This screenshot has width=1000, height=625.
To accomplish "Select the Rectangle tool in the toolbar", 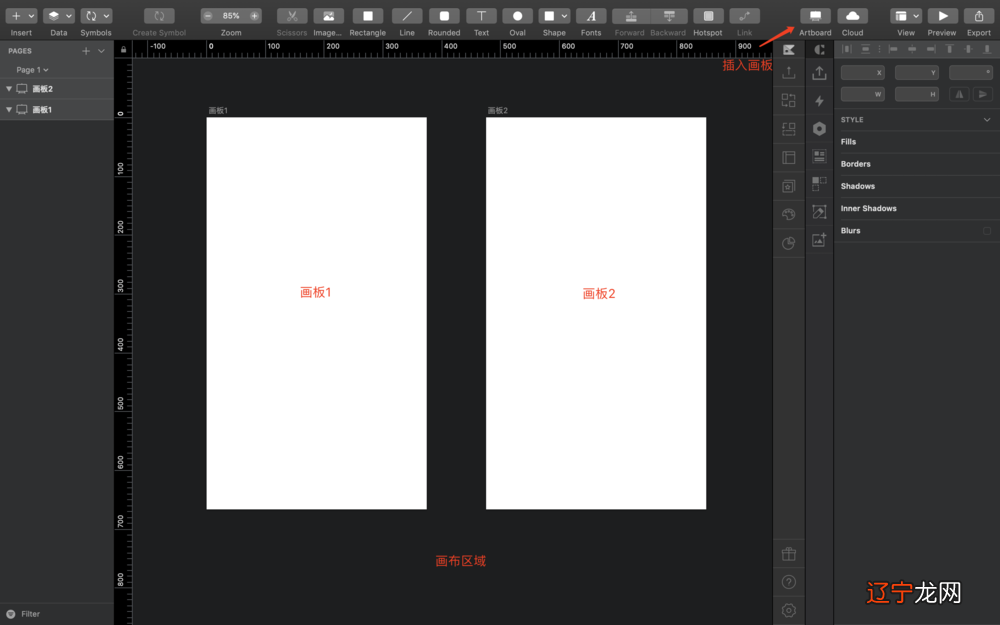I will click(x=367, y=16).
